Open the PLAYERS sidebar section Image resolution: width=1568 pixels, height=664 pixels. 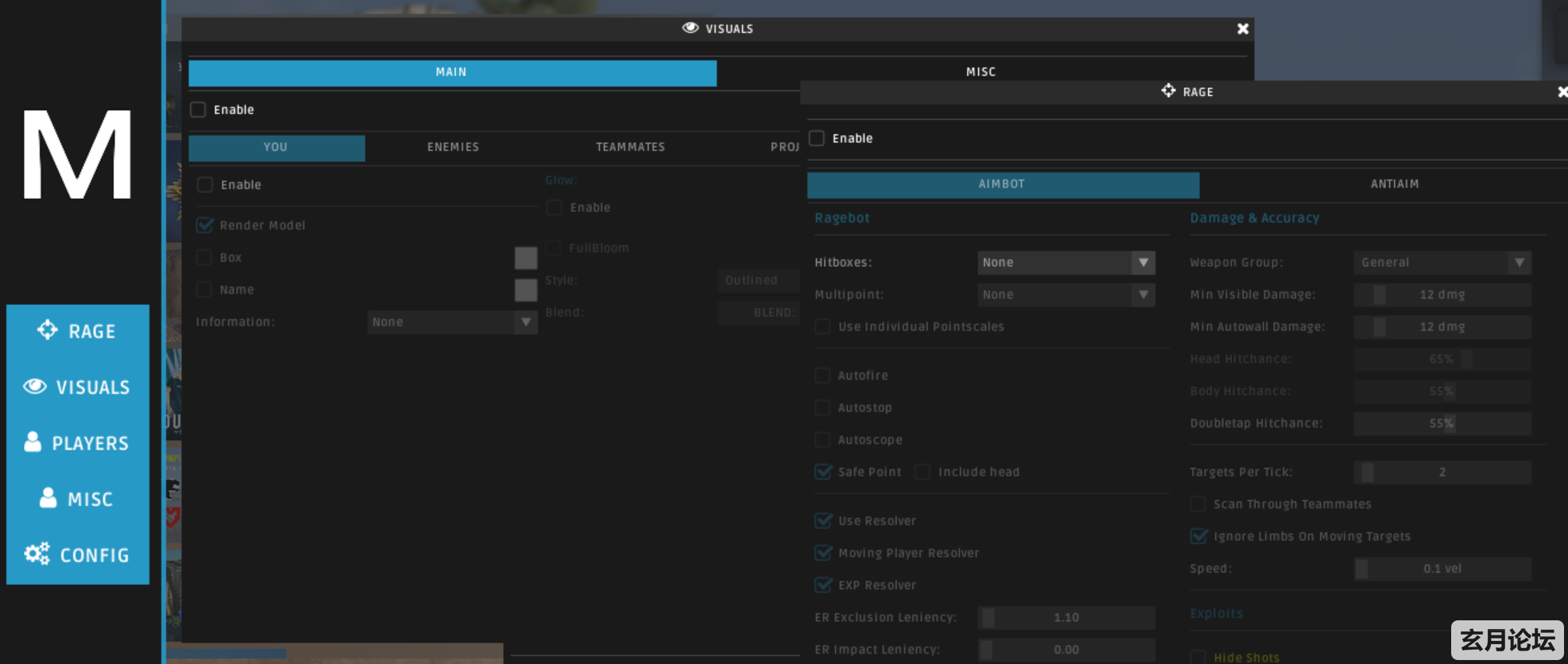coord(77,442)
